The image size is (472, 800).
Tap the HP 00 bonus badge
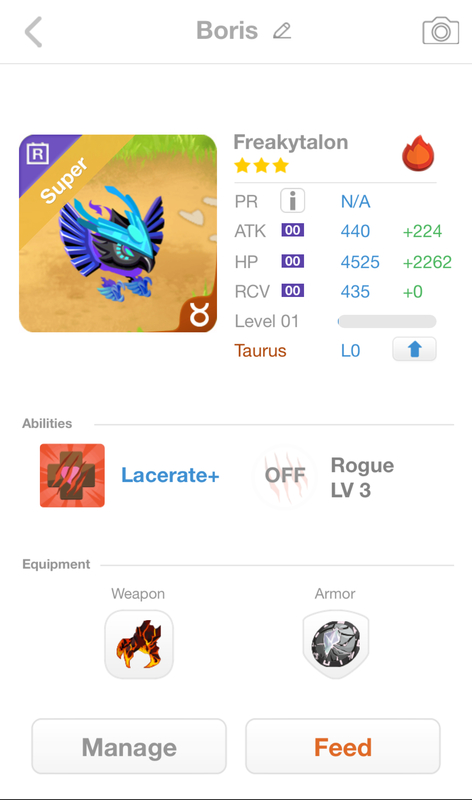pos(293,261)
